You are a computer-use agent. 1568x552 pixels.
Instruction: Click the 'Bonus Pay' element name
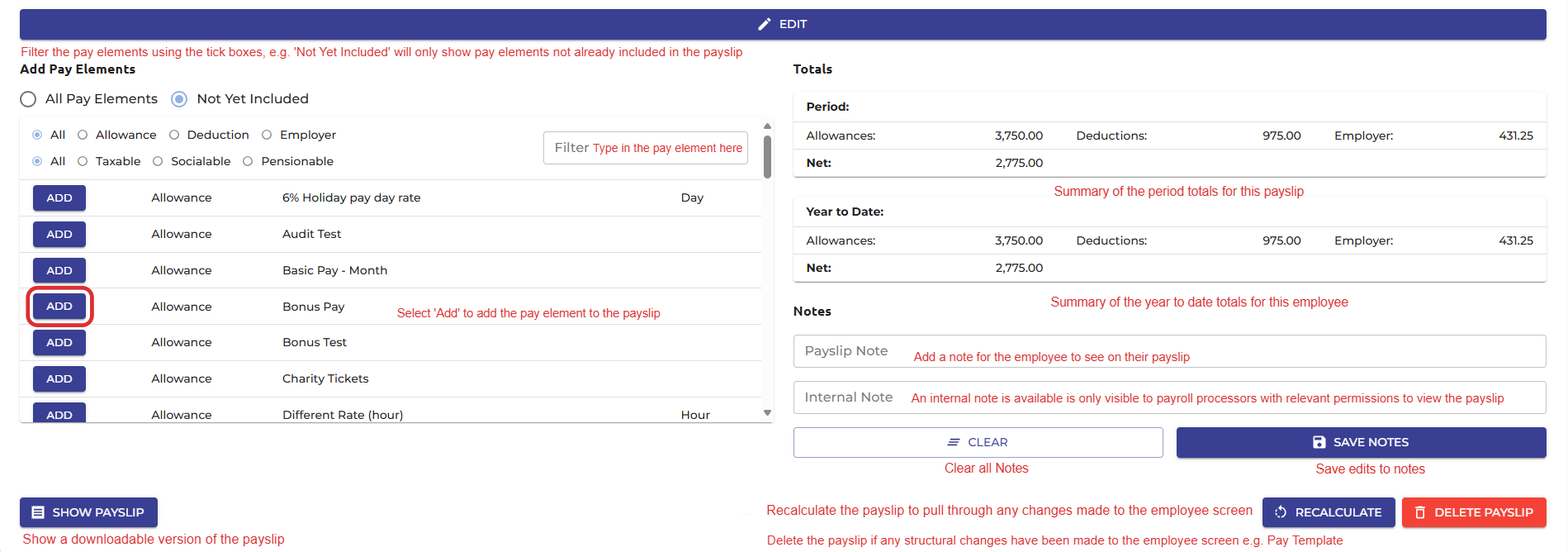point(314,307)
